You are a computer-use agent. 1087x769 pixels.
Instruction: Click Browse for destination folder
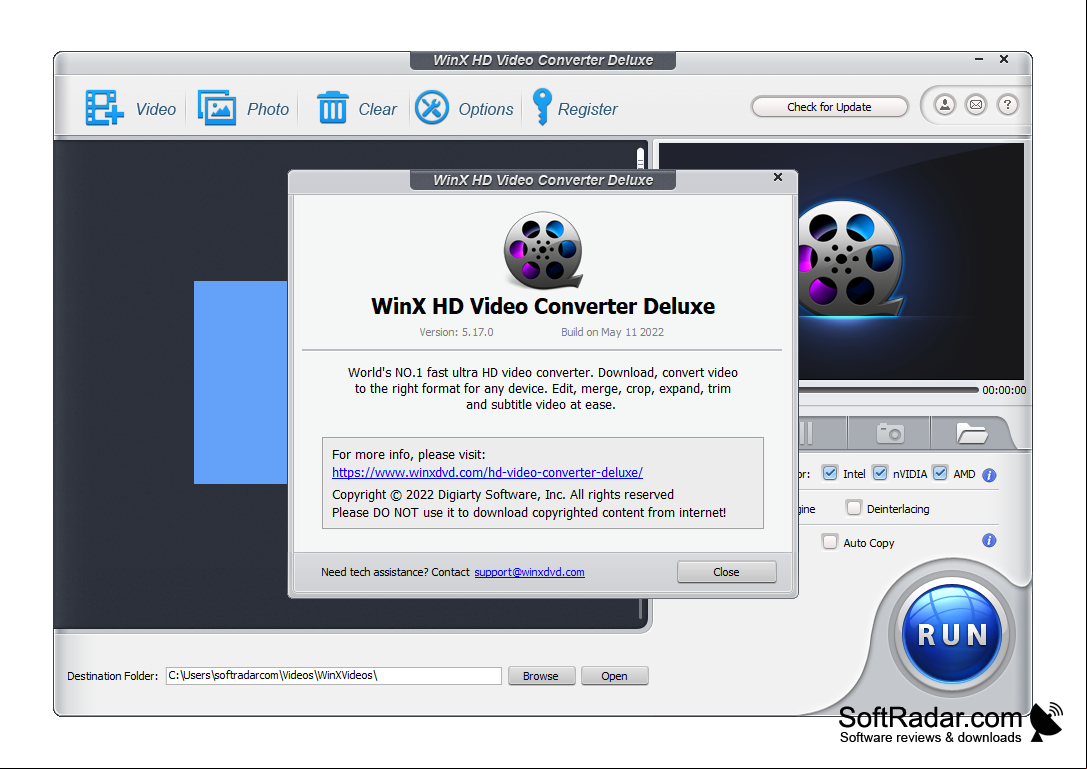pos(541,675)
